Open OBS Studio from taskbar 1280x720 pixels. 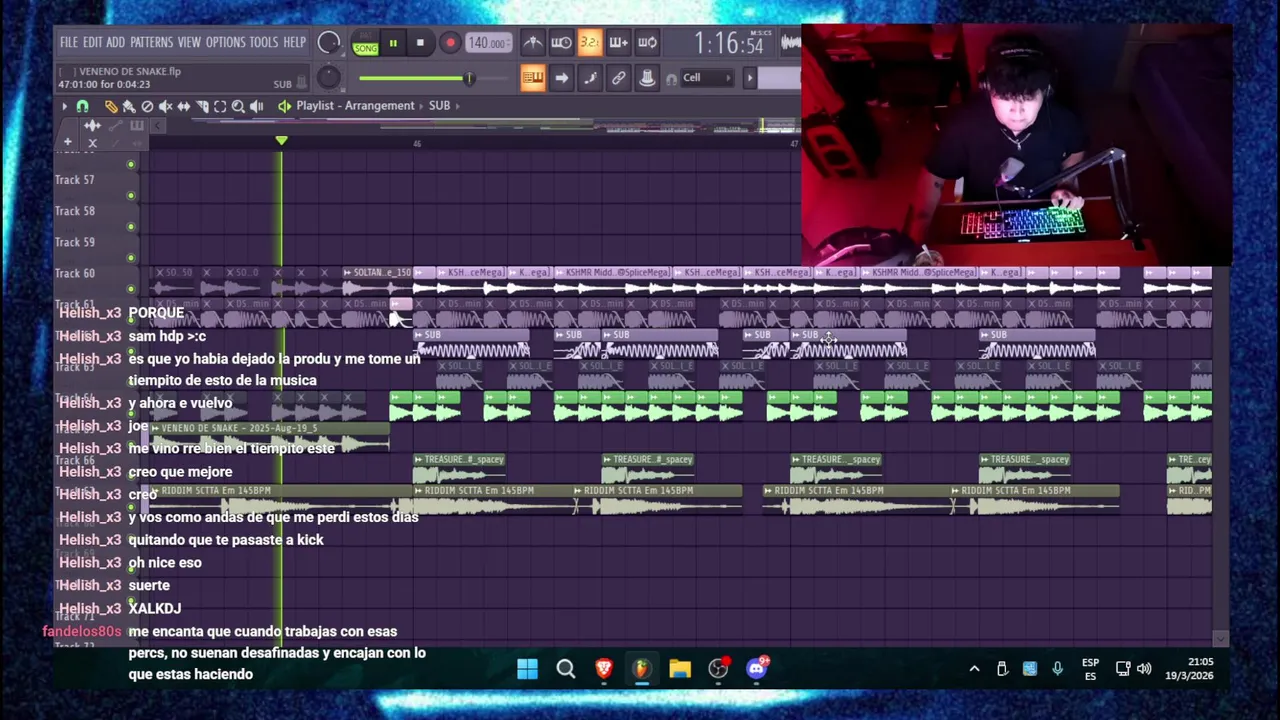click(x=718, y=668)
